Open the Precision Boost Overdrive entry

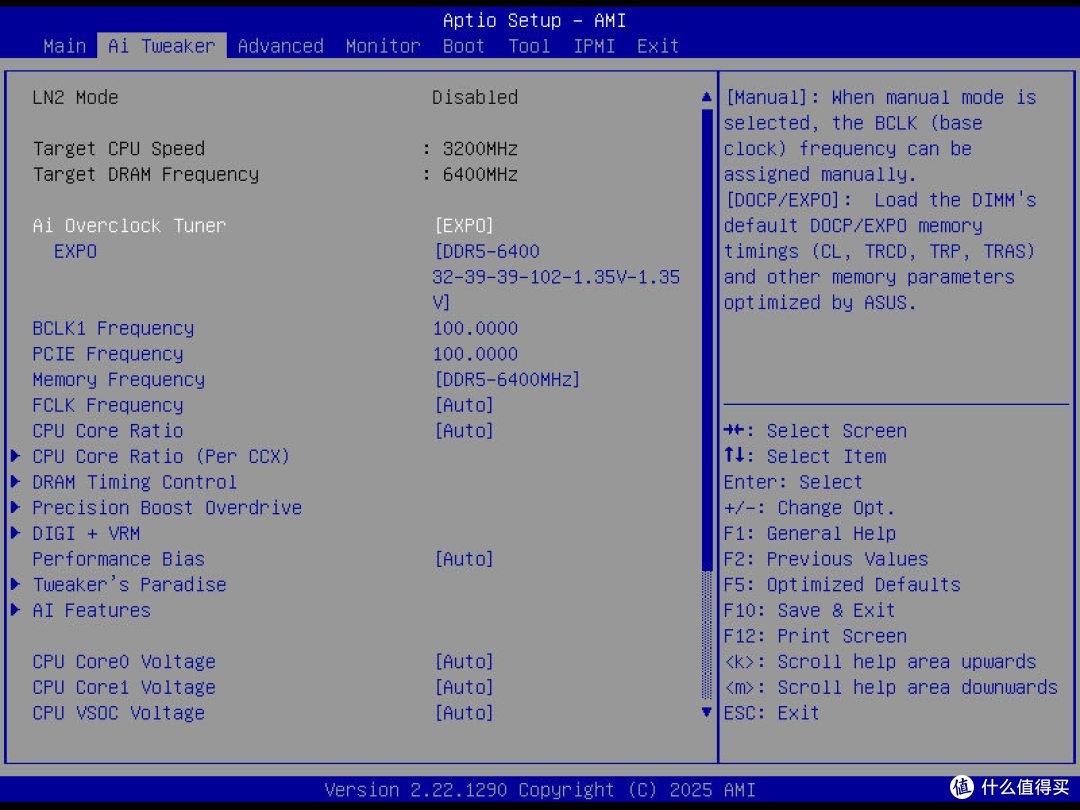(167, 508)
